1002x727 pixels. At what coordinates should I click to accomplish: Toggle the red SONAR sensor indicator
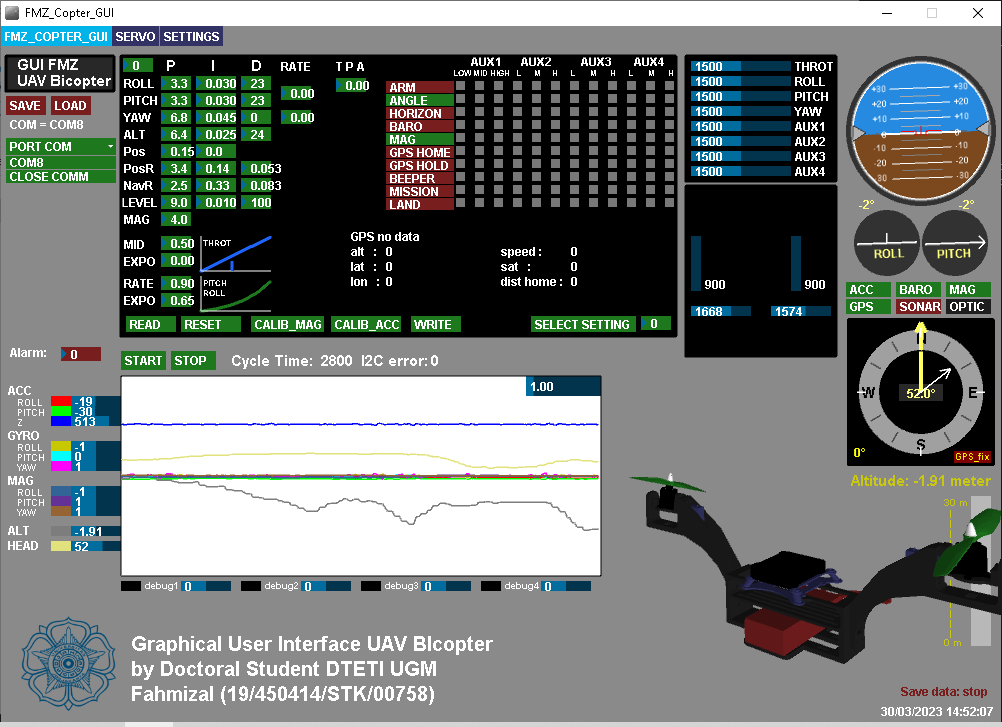(918, 307)
